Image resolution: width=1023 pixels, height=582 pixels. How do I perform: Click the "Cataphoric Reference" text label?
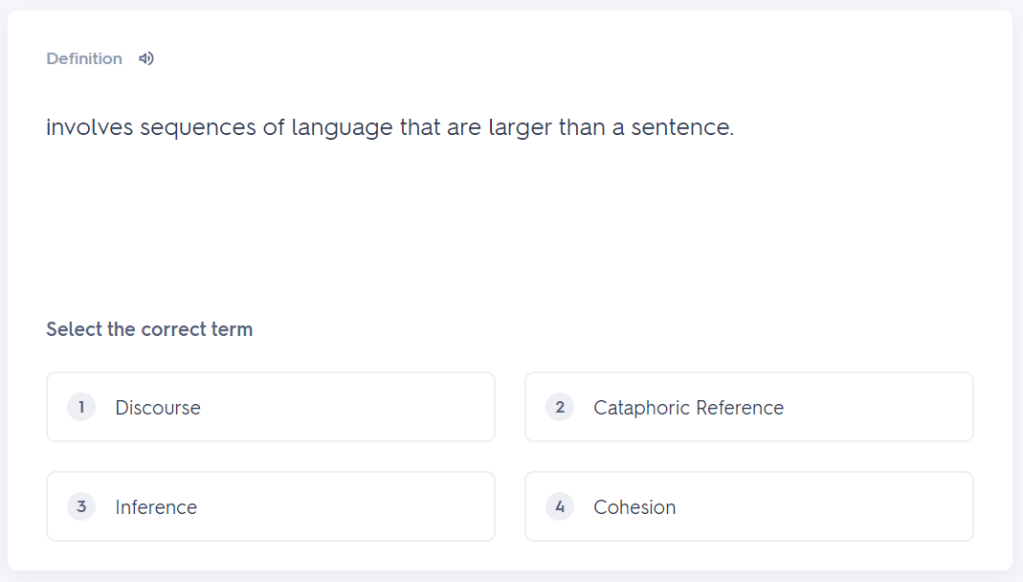(688, 408)
